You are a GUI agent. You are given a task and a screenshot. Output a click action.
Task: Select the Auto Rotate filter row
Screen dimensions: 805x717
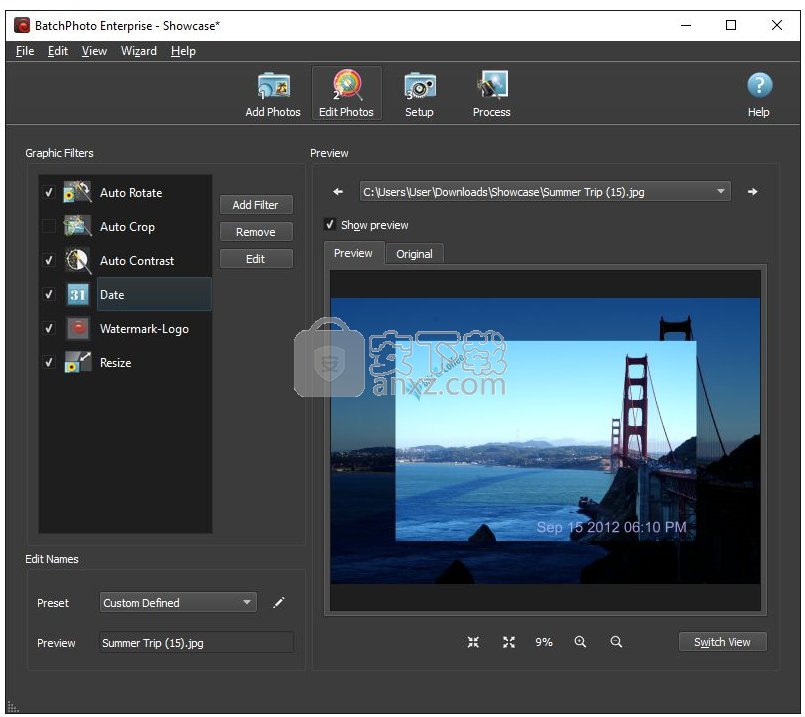click(125, 192)
